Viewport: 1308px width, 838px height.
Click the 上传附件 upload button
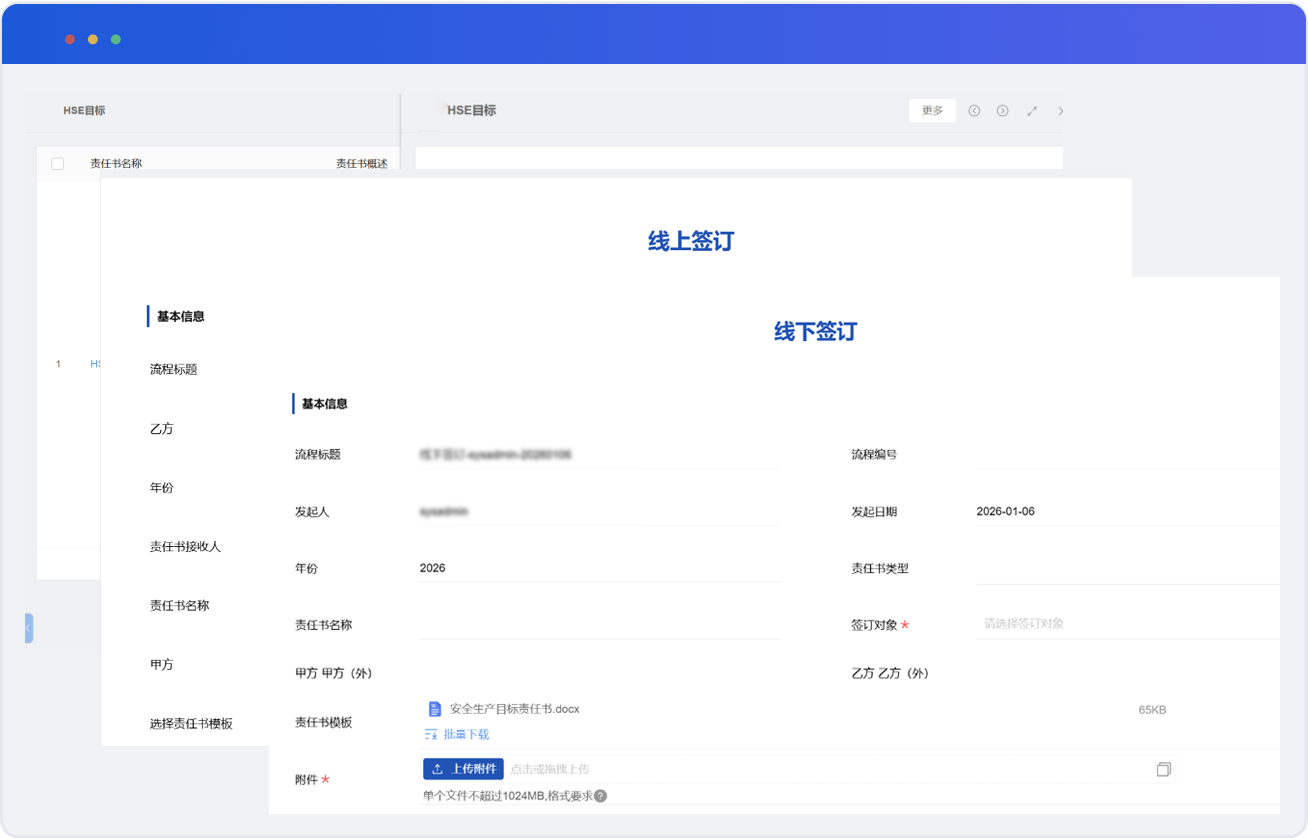[x=463, y=769]
